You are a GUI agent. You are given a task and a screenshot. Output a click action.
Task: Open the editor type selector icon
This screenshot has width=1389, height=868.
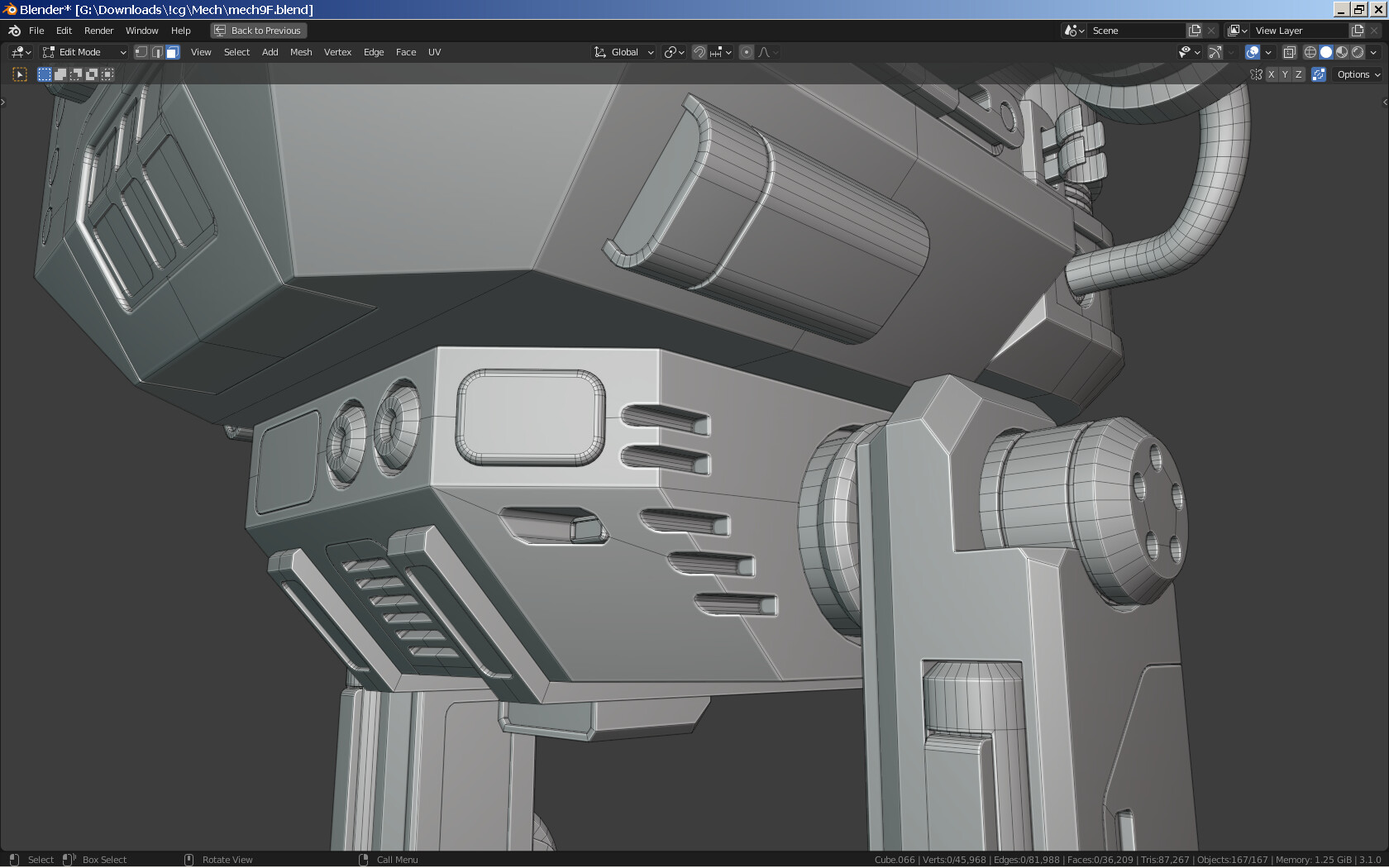(18, 52)
